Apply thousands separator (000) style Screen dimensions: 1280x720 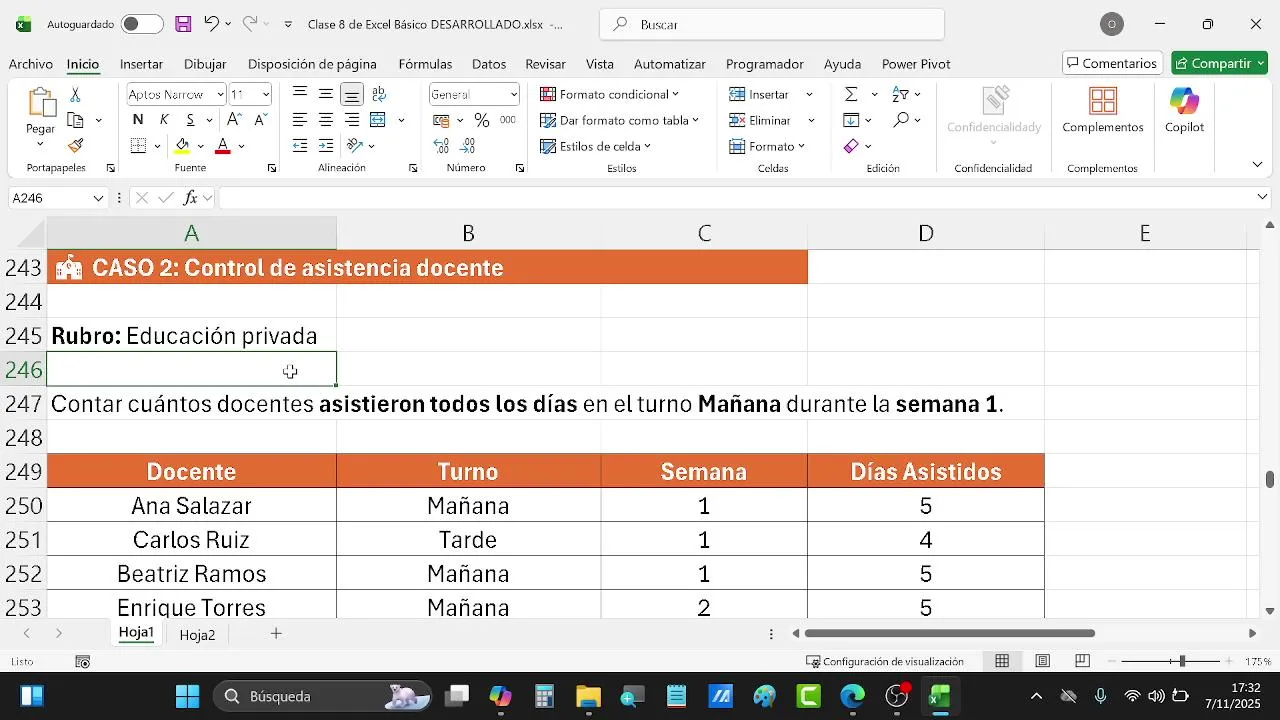pos(508,120)
